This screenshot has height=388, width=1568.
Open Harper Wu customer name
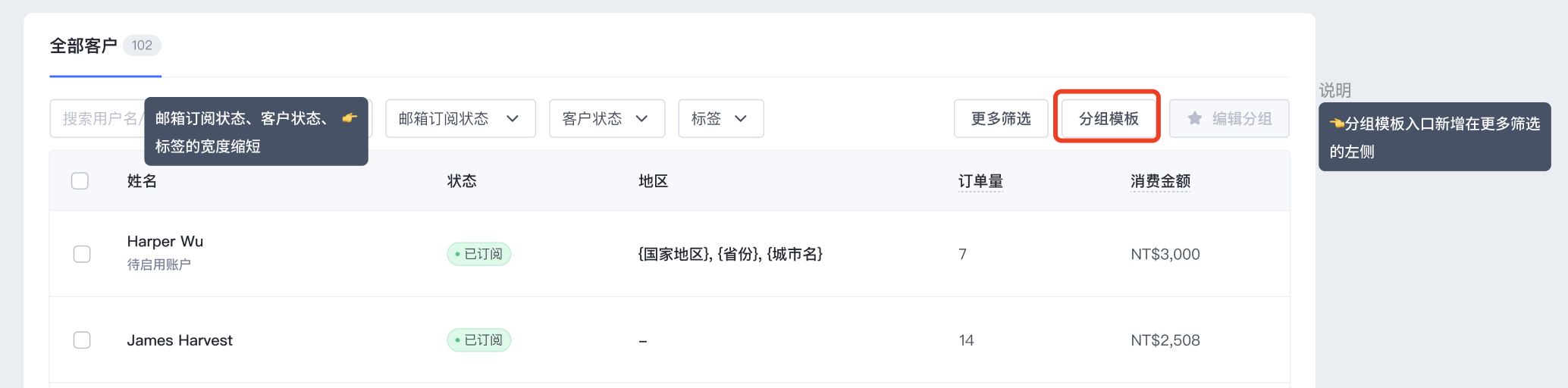coord(165,241)
